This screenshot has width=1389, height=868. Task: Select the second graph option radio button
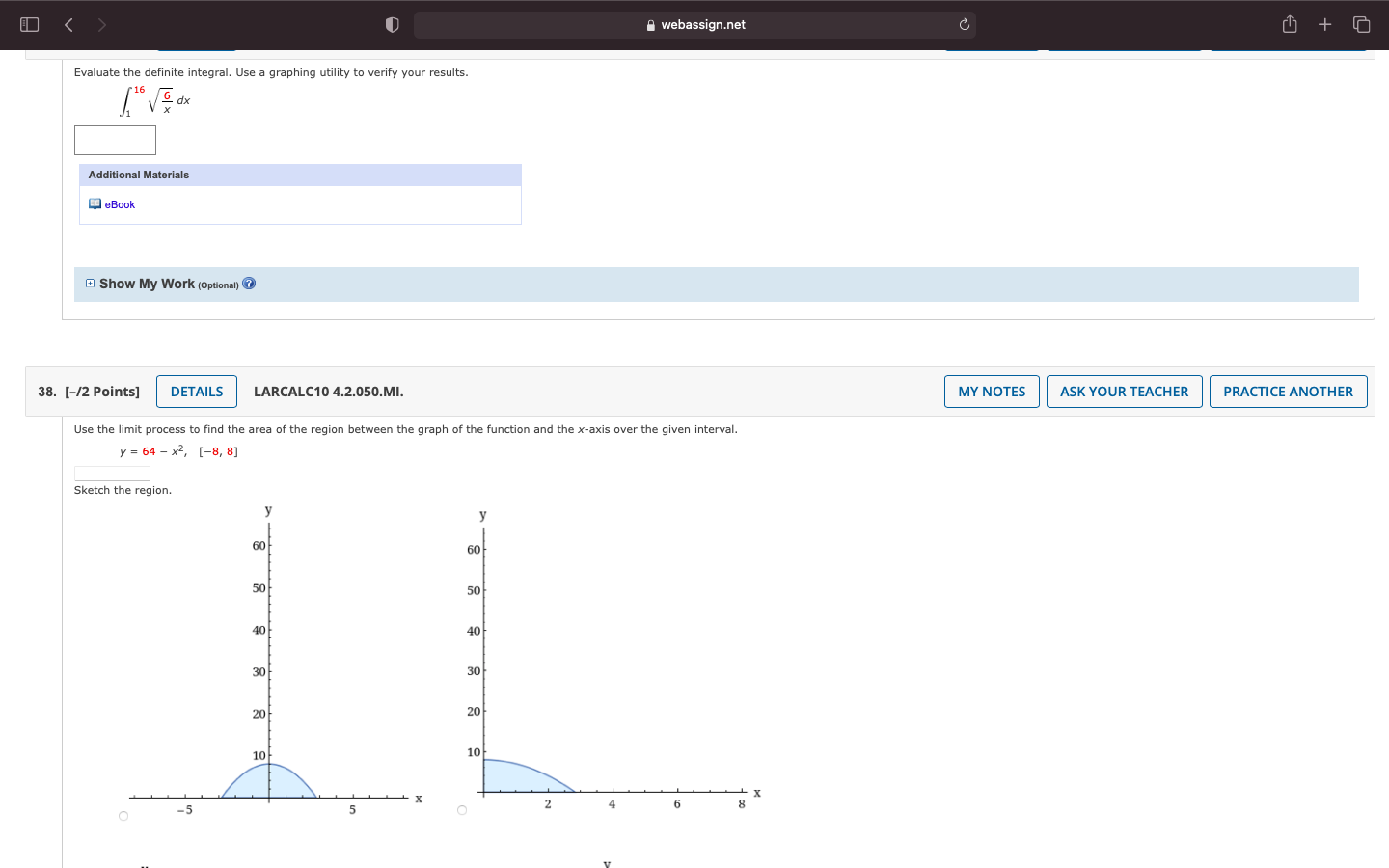(x=462, y=810)
